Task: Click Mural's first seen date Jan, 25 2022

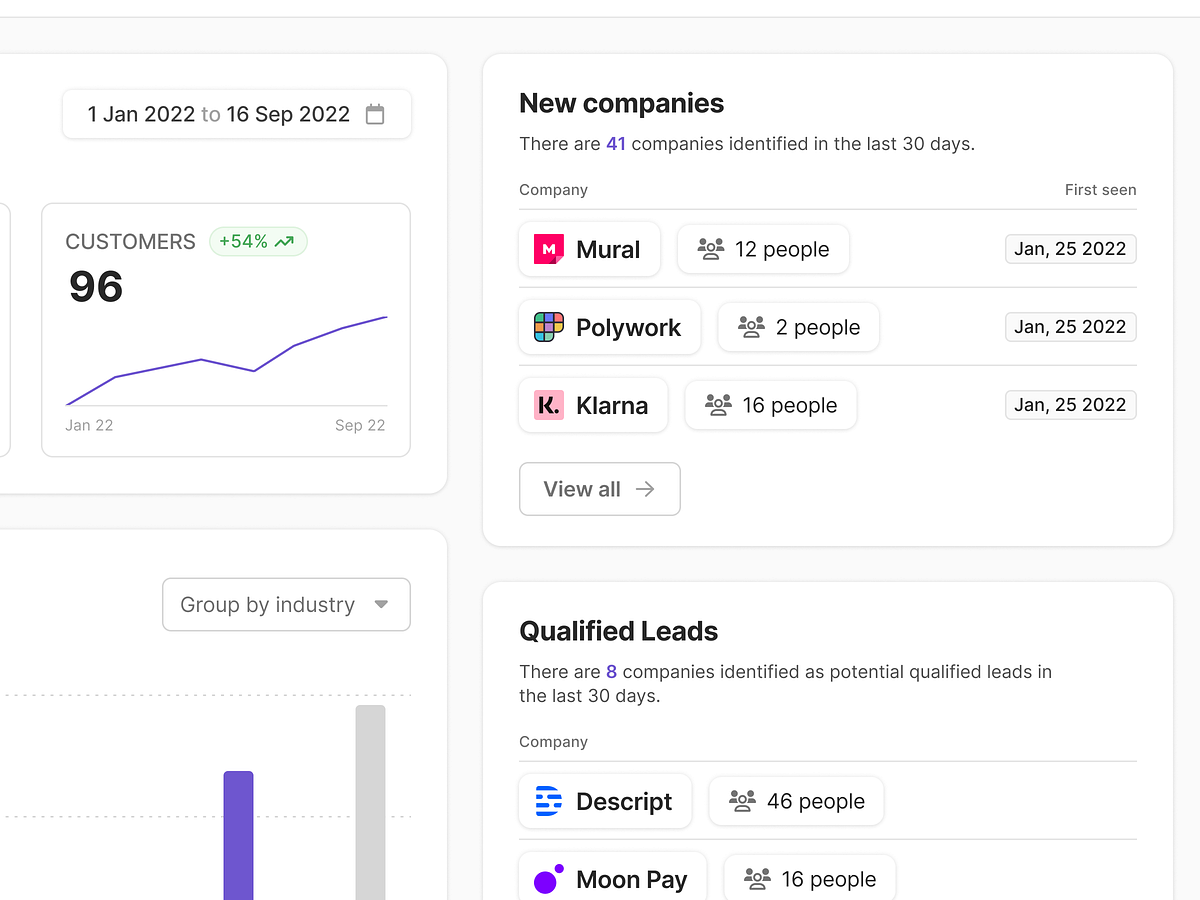Action: 1070,249
